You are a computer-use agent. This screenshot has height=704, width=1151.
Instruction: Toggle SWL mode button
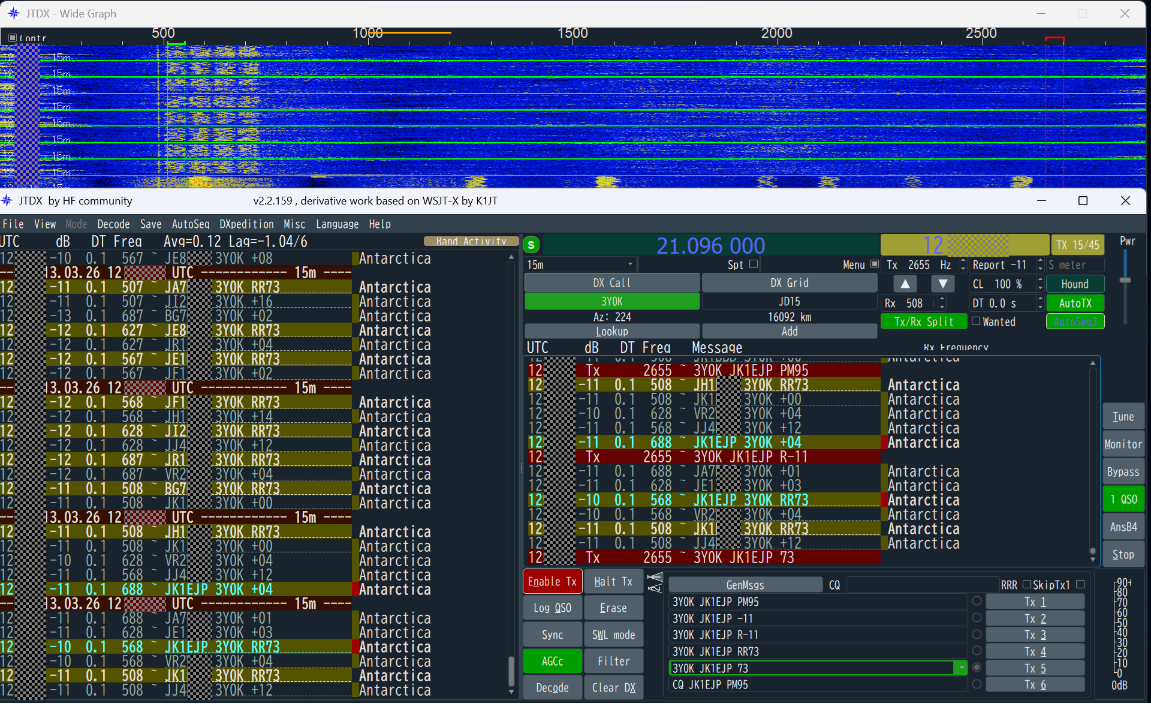(613, 635)
